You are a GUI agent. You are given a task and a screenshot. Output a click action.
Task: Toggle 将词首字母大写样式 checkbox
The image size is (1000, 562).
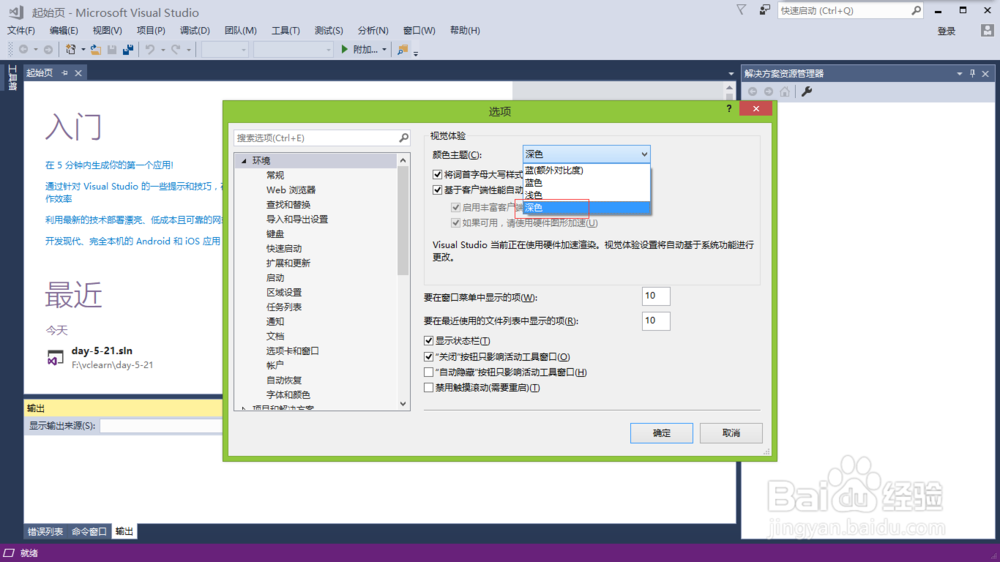tap(438, 174)
